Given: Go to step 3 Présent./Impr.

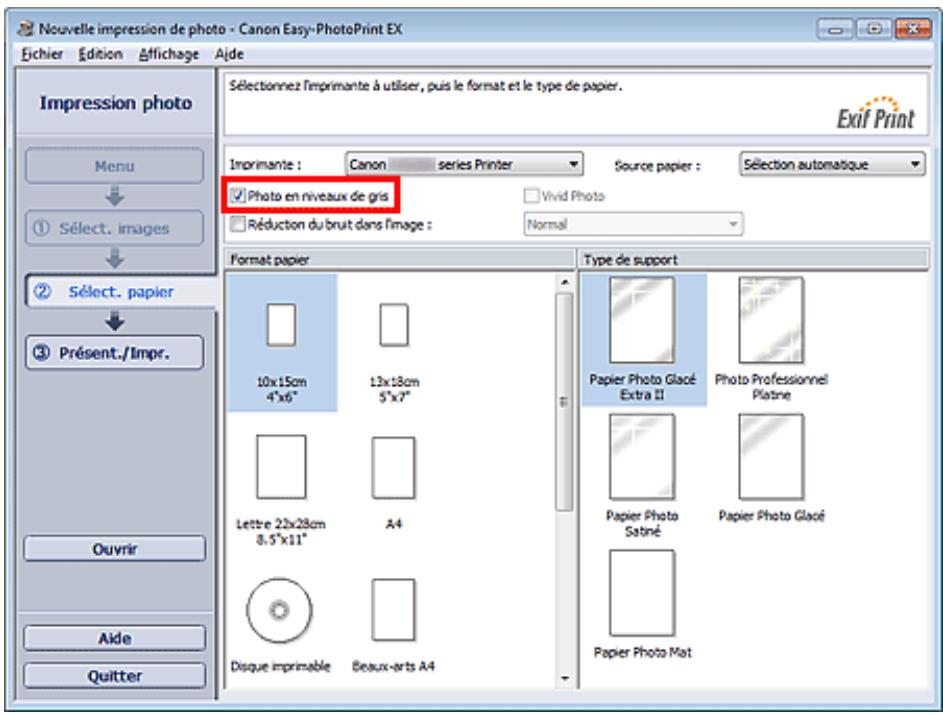Looking at the screenshot, I should [x=114, y=353].
